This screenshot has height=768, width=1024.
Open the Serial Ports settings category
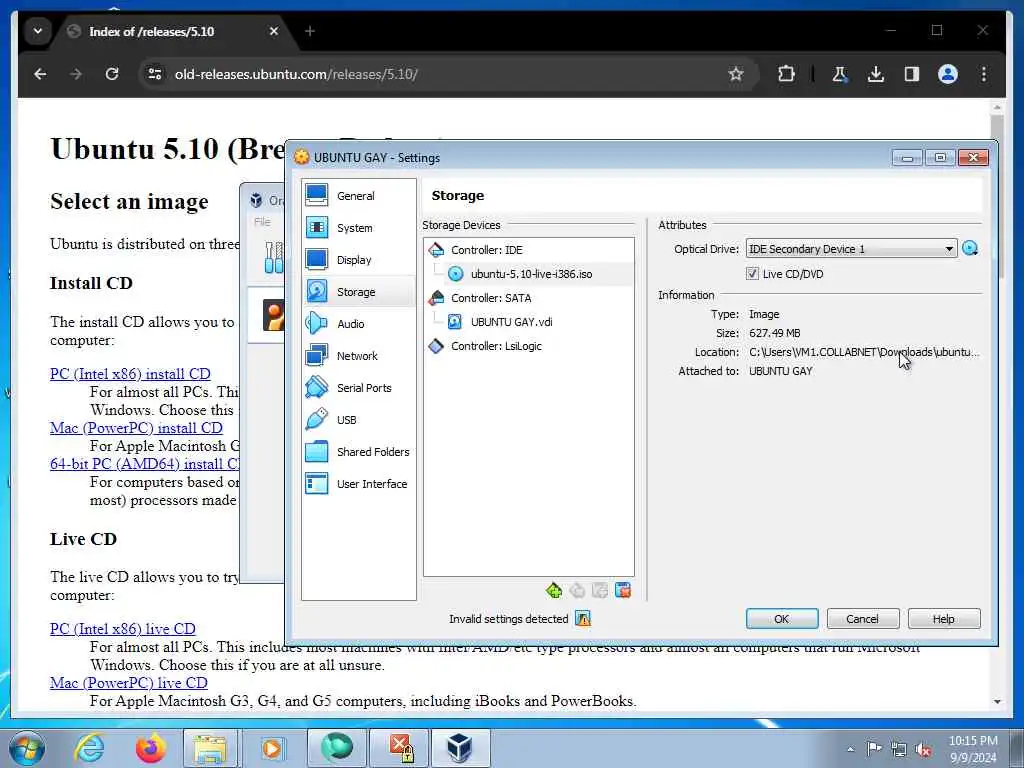coord(358,387)
